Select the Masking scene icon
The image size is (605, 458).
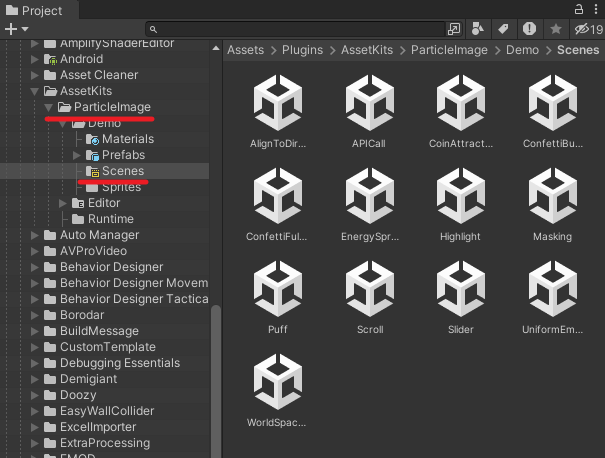point(553,196)
